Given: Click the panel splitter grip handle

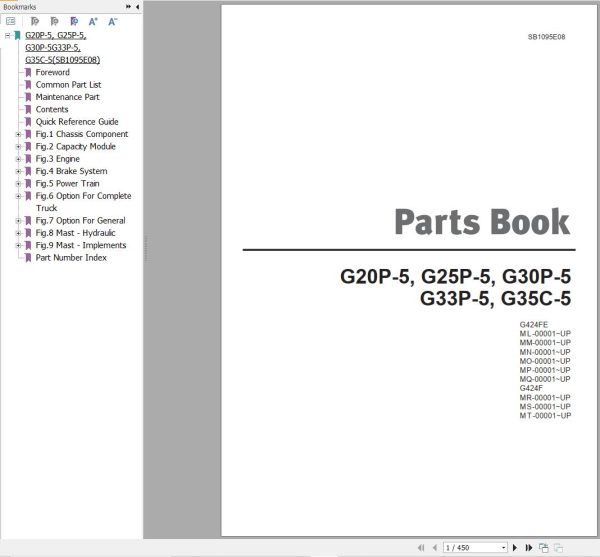Looking at the screenshot, I should click(146, 249).
